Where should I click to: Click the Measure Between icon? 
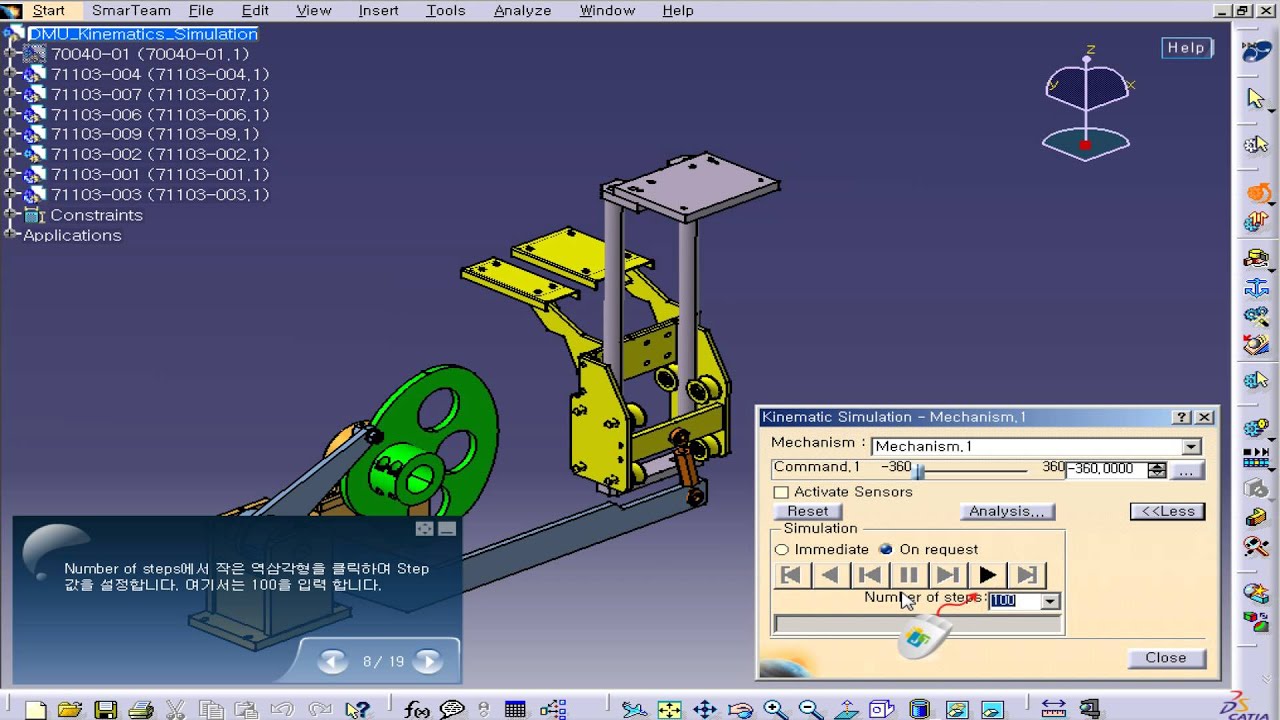pos(1053,710)
